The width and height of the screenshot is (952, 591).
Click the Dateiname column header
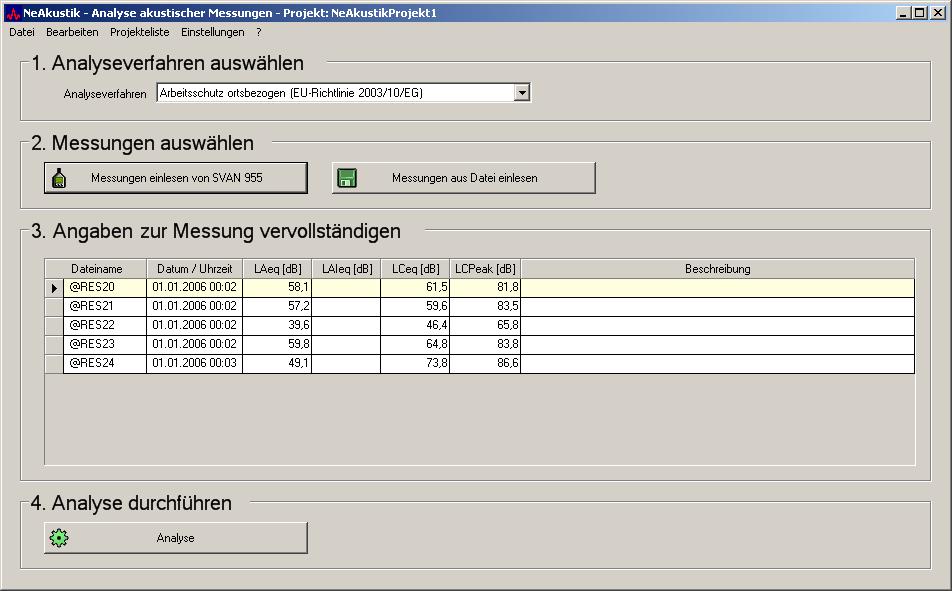point(96,269)
